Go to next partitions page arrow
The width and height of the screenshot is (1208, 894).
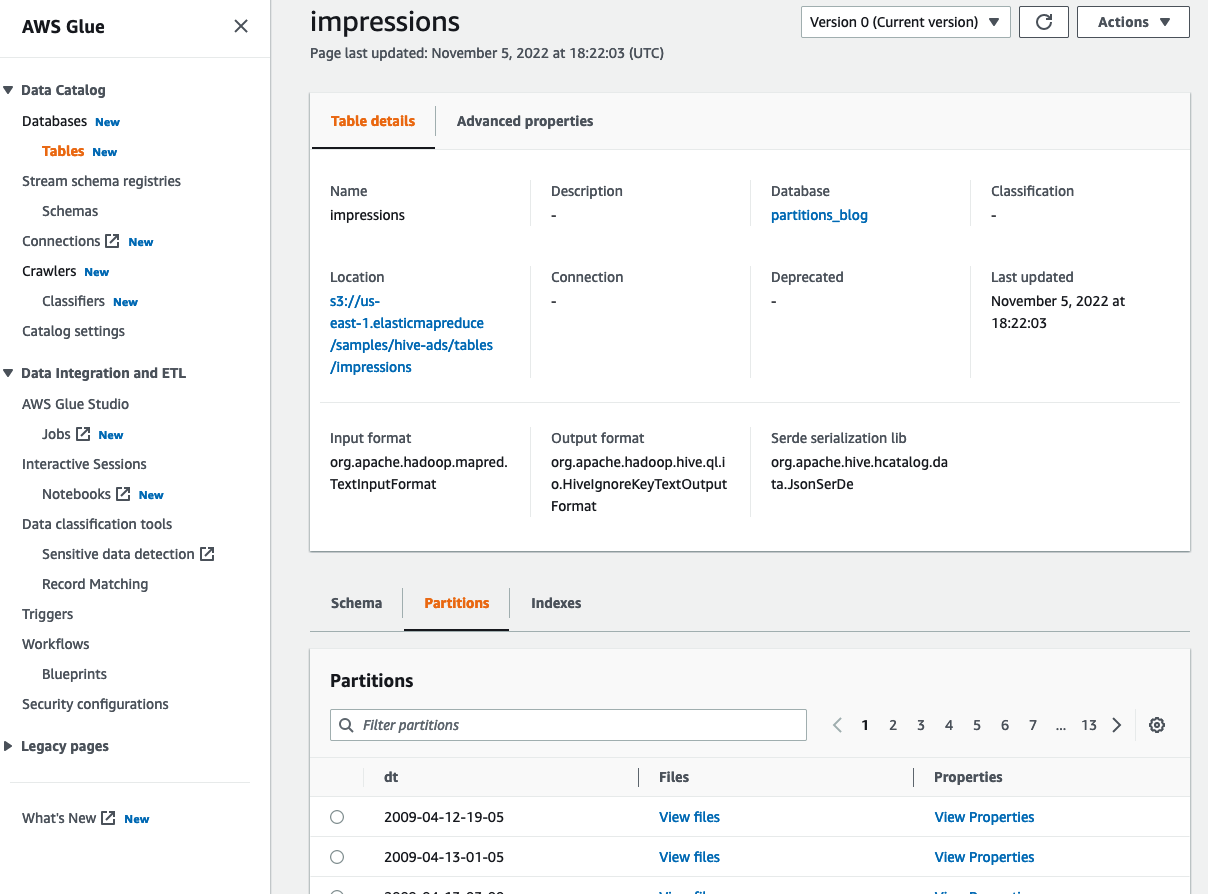1117,725
